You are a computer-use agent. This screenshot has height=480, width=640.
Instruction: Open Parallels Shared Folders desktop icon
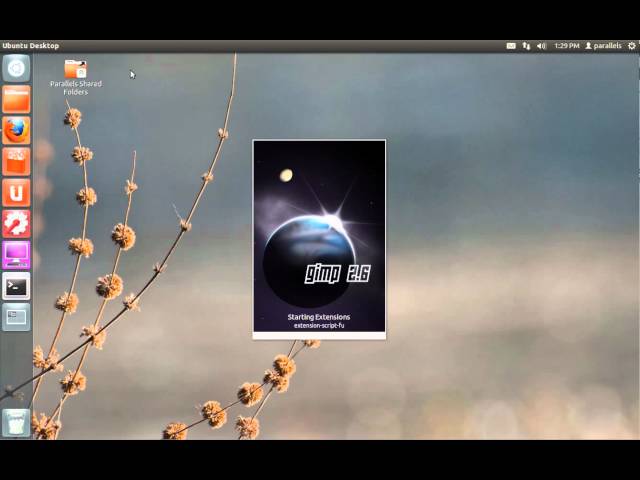click(x=76, y=78)
